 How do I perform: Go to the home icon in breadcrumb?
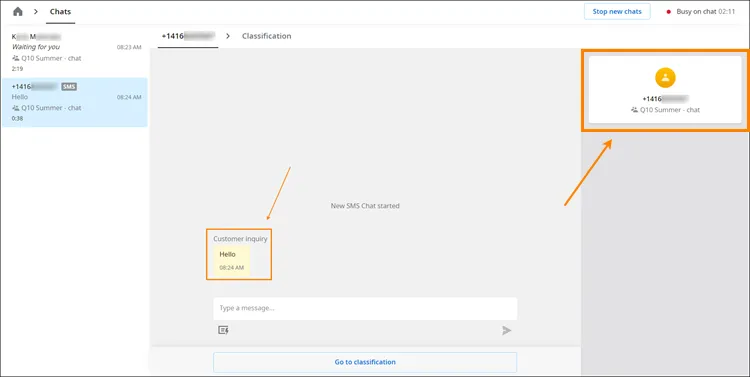click(18, 11)
